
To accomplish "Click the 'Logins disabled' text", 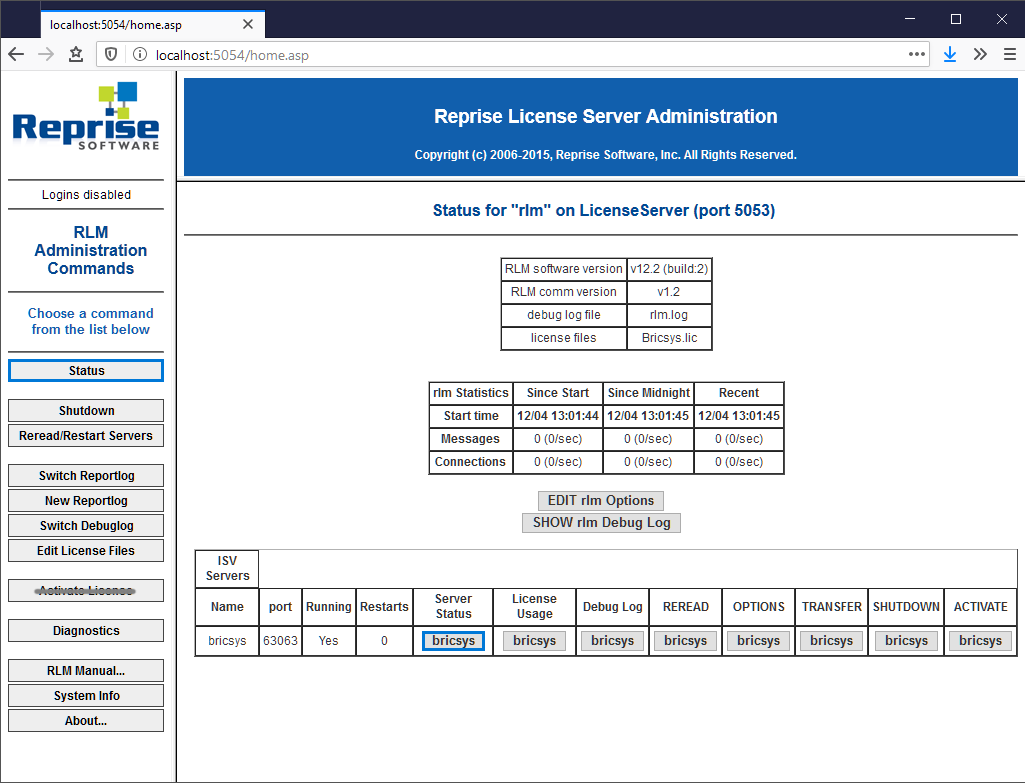I will click(x=86, y=195).
